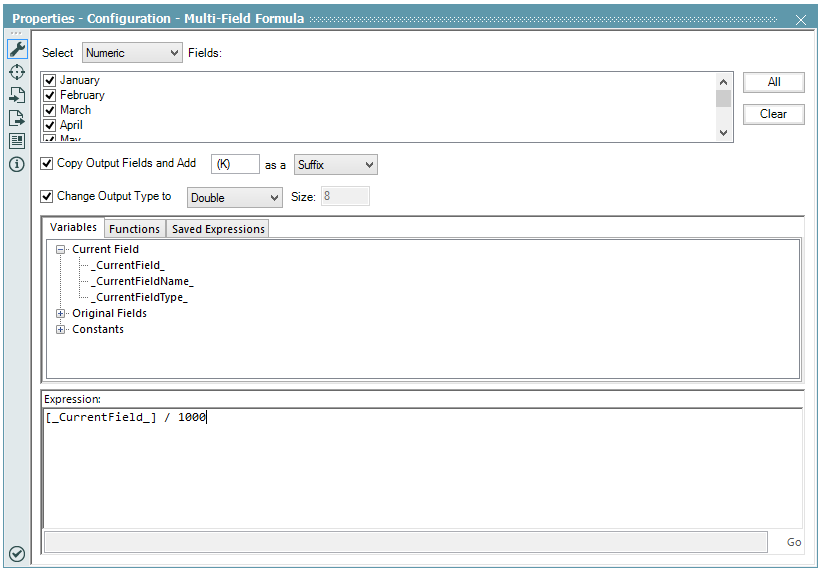
Task: Select the Current Field label
Action: click(x=105, y=250)
